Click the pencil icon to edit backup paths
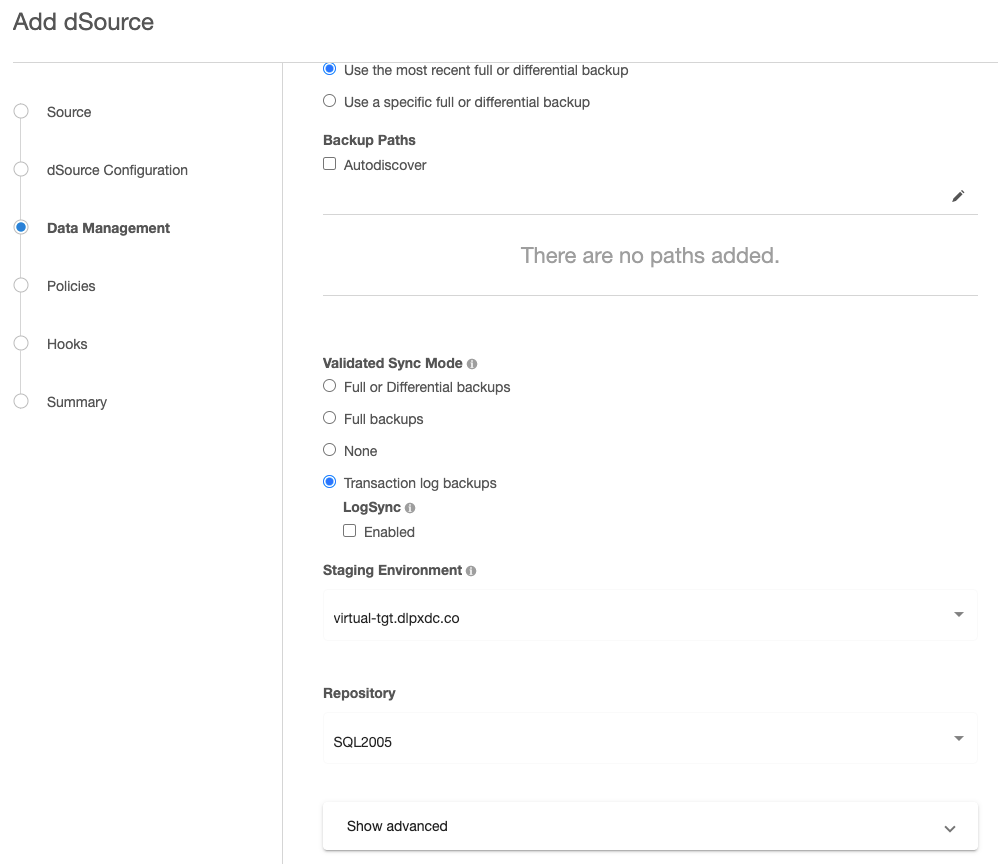The image size is (998, 864). 958,196
